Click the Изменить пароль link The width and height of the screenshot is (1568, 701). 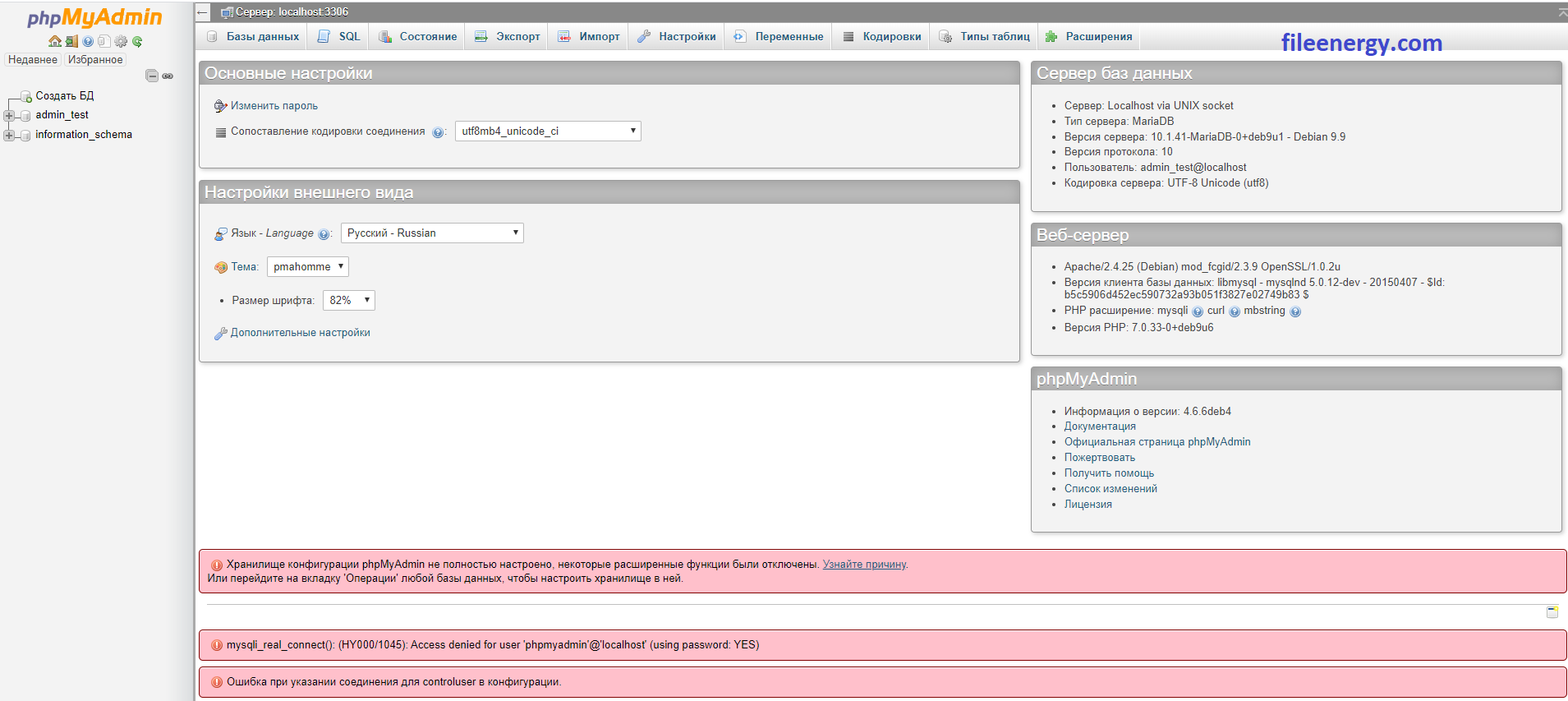pyautogui.click(x=274, y=106)
